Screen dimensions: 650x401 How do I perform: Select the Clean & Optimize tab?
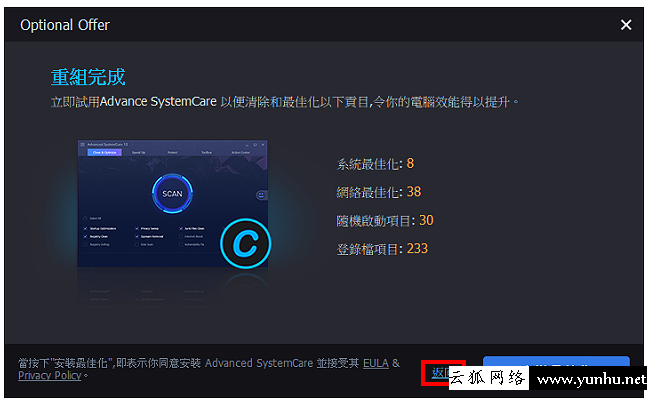tap(104, 153)
